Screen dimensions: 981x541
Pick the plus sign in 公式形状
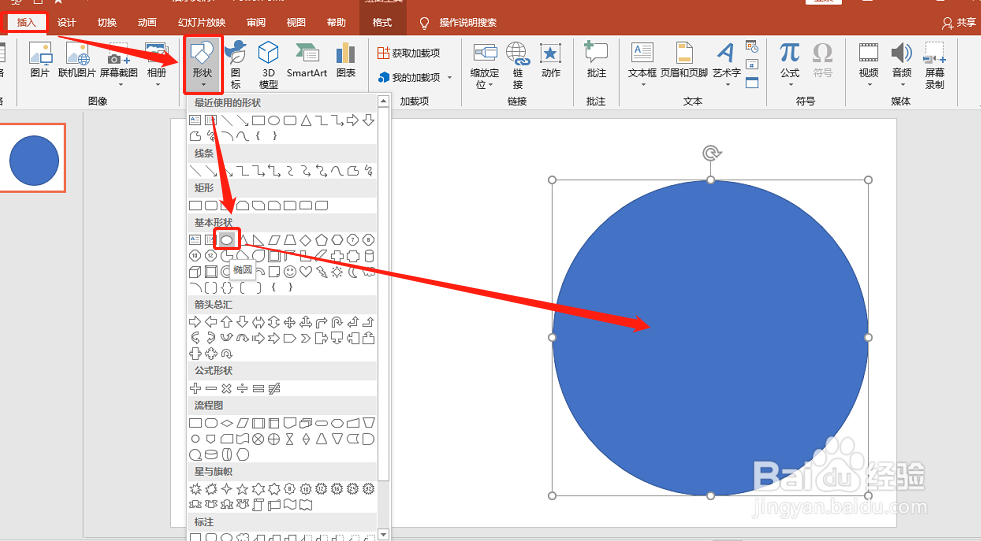pos(195,388)
